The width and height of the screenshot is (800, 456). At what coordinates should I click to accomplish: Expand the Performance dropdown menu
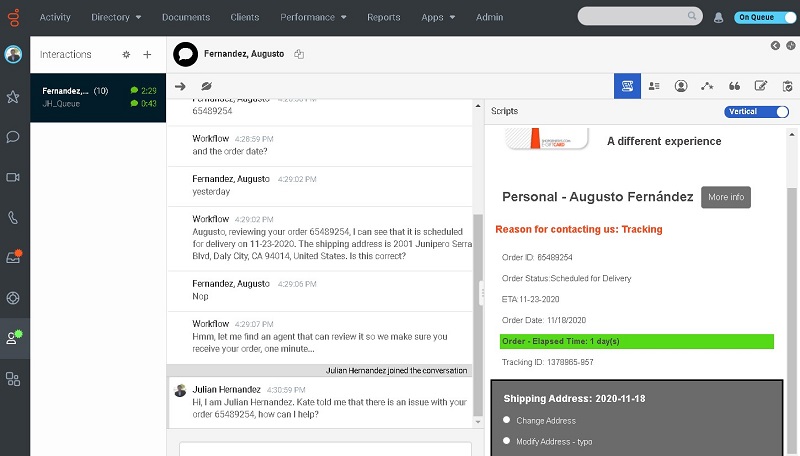tap(313, 17)
